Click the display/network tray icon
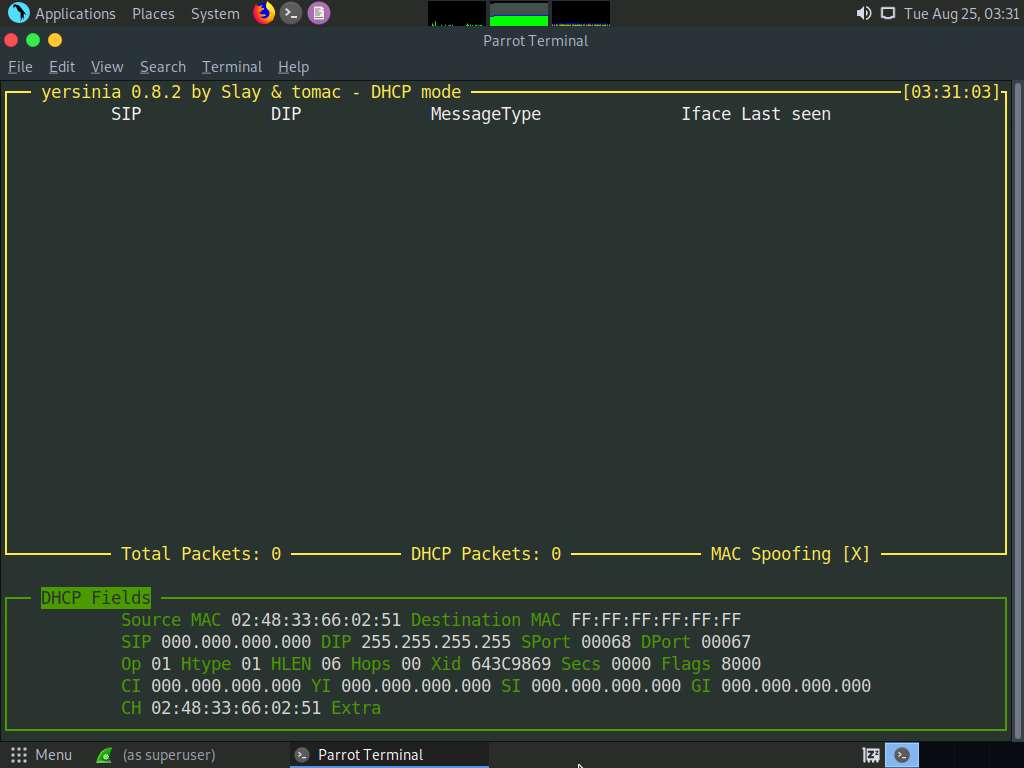 point(888,13)
